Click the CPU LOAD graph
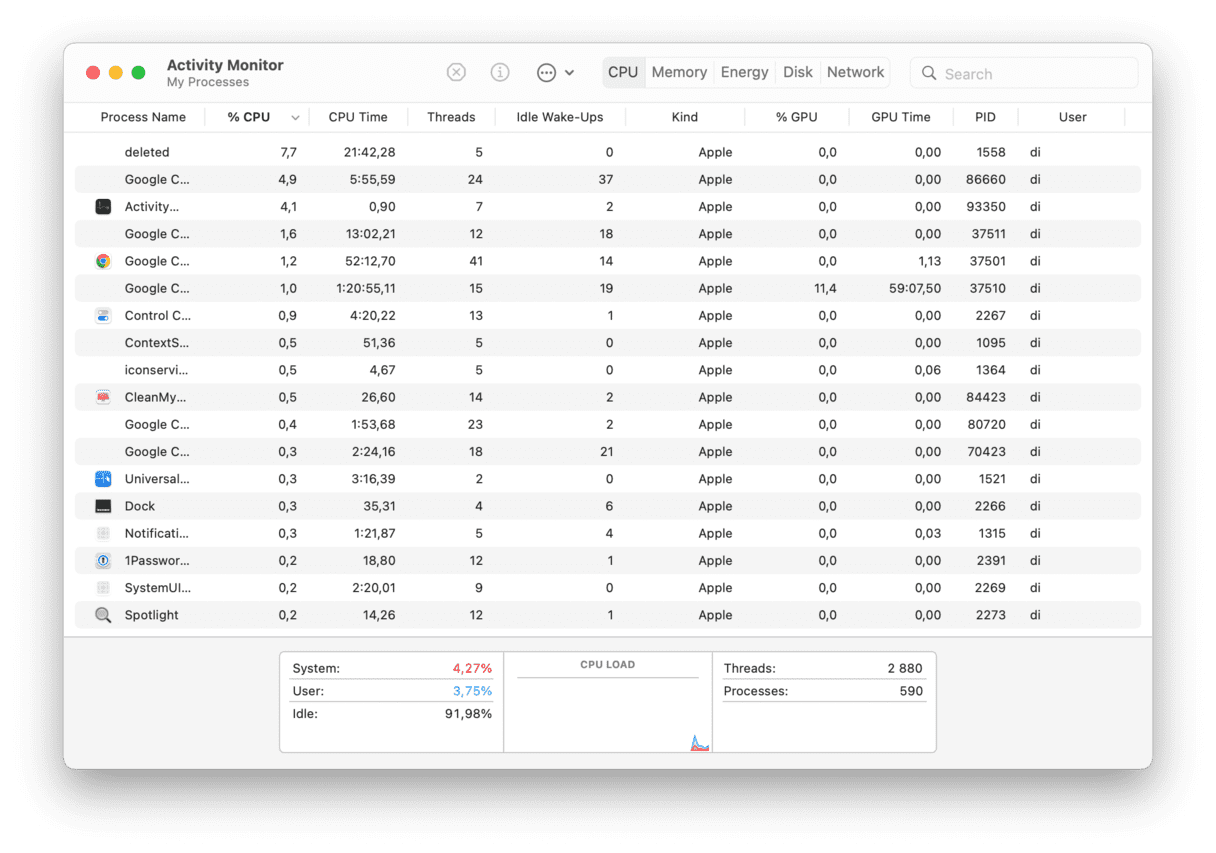Viewport: 1216px width, 853px height. click(x=608, y=715)
